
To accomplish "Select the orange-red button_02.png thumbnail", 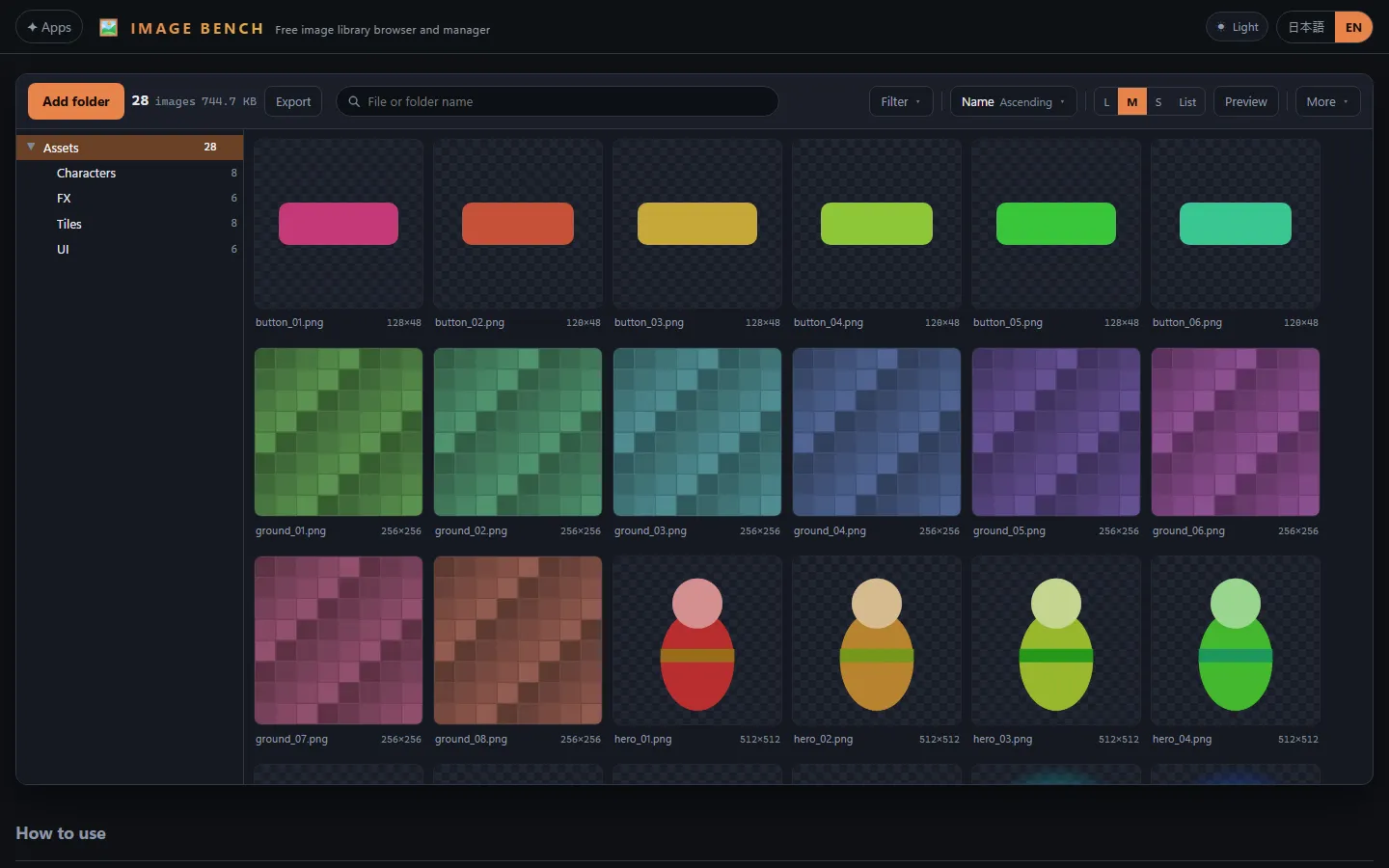I will coord(518,224).
